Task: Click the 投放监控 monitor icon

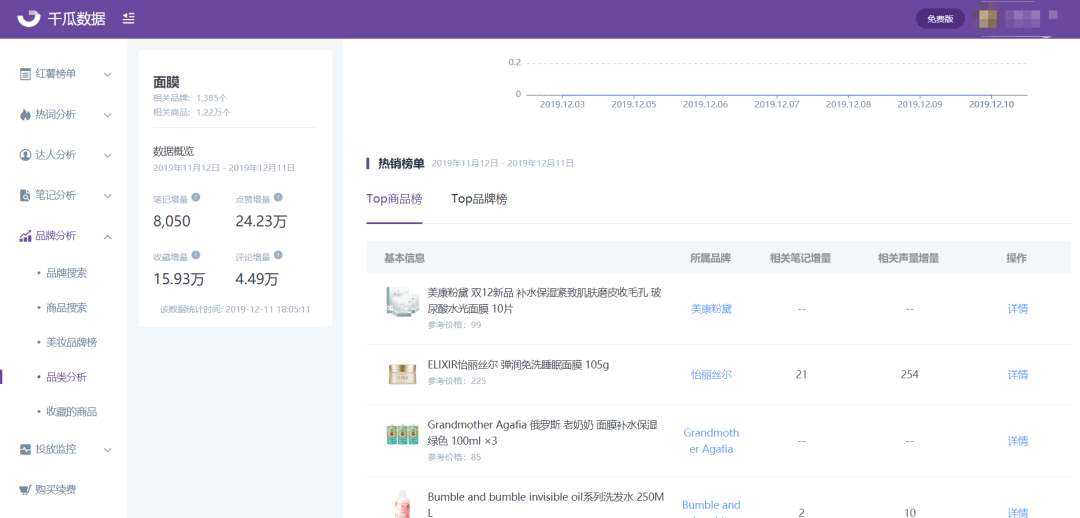Action: tap(25, 449)
